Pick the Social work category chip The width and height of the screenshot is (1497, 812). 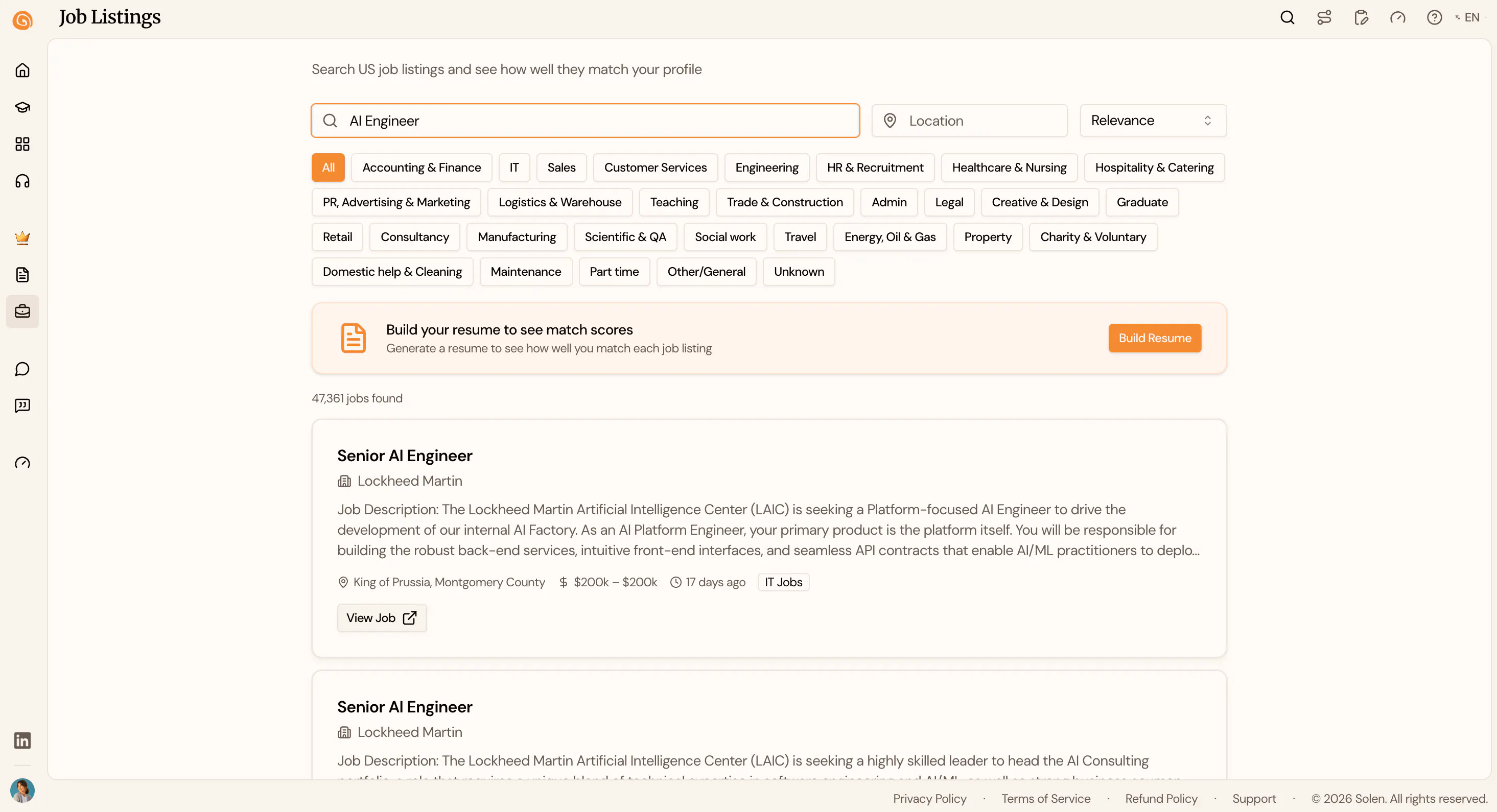[x=726, y=237]
